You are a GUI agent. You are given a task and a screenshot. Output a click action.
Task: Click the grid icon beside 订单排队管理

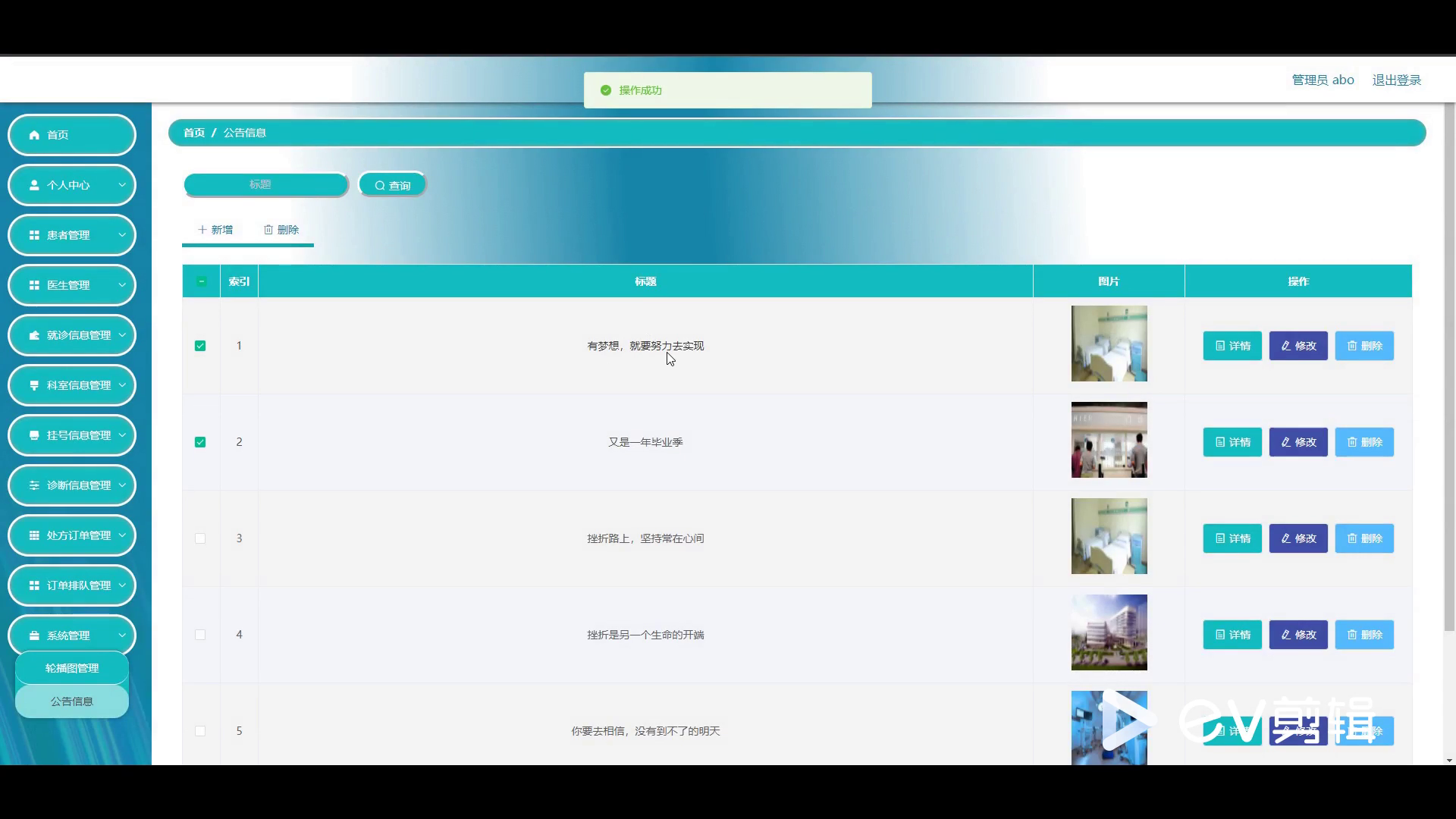point(34,585)
